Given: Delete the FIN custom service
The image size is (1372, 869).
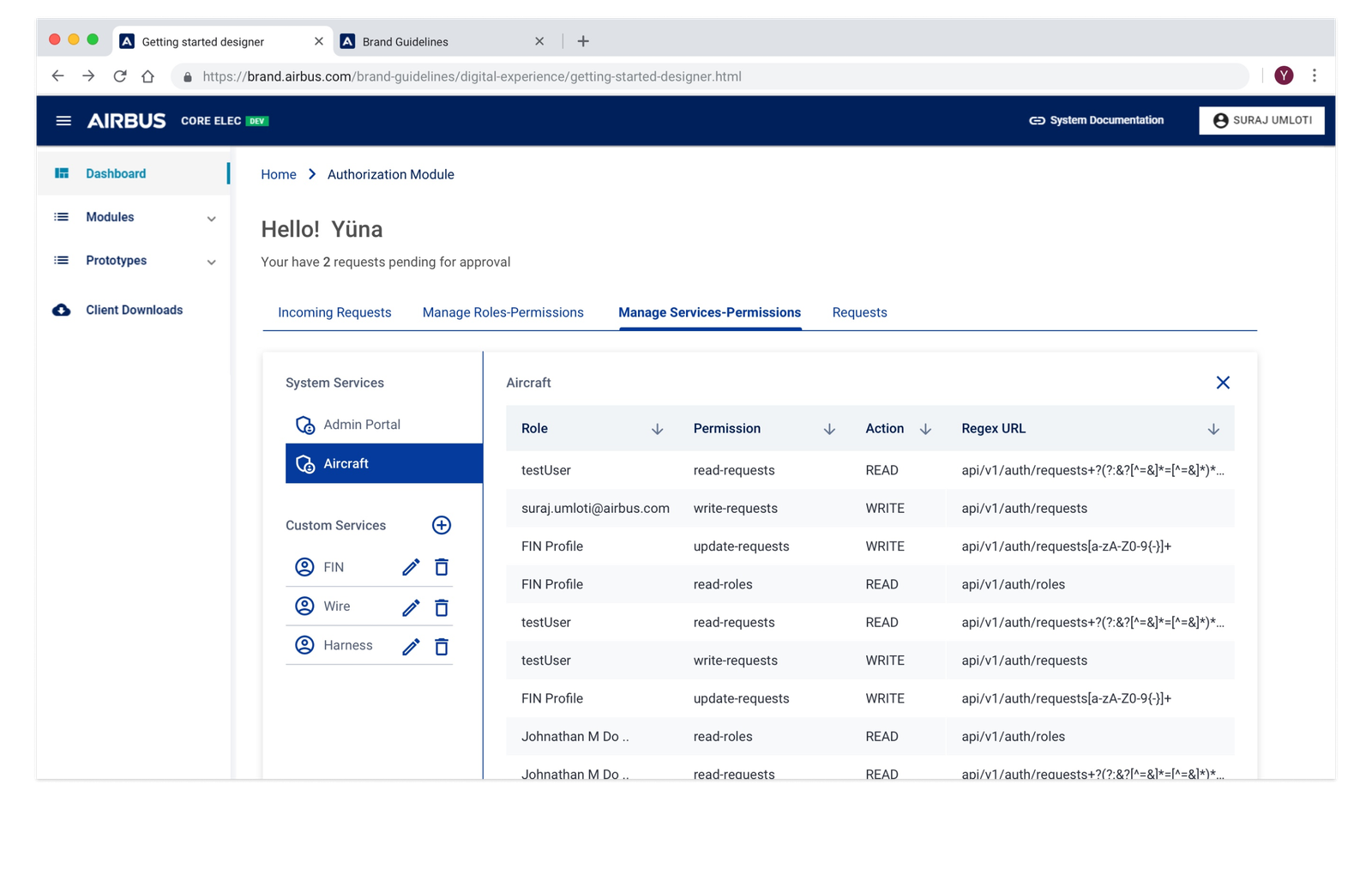Looking at the screenshot, I should click(x=442, y=567).
